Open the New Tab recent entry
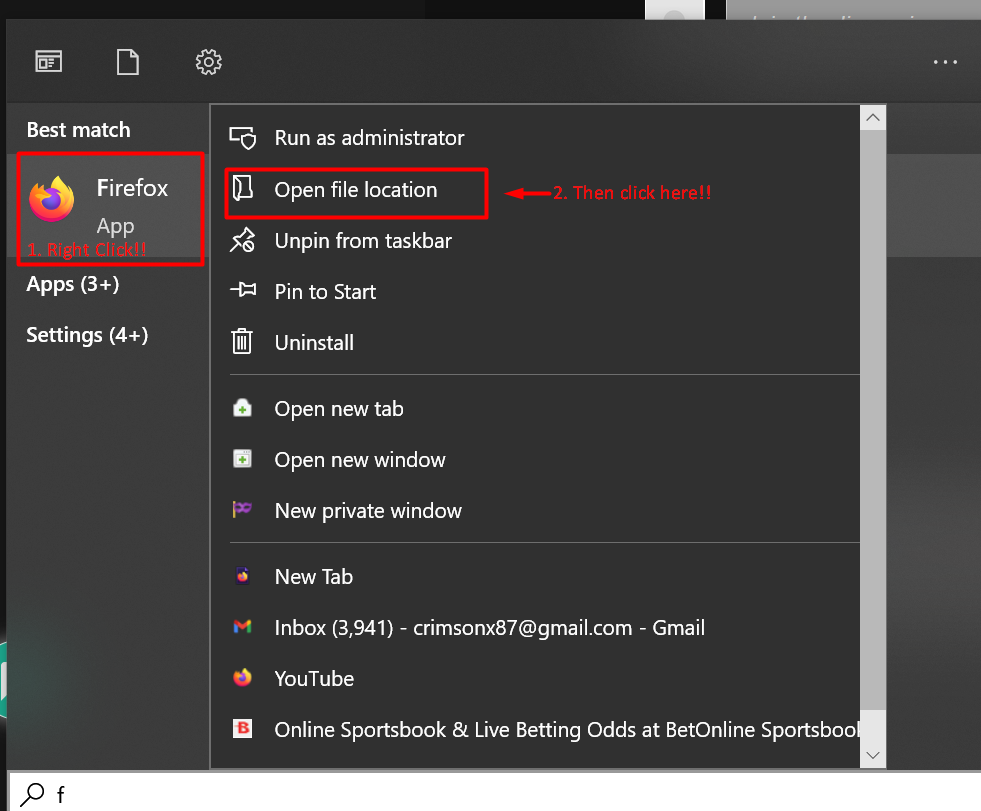 coord(313,577)
